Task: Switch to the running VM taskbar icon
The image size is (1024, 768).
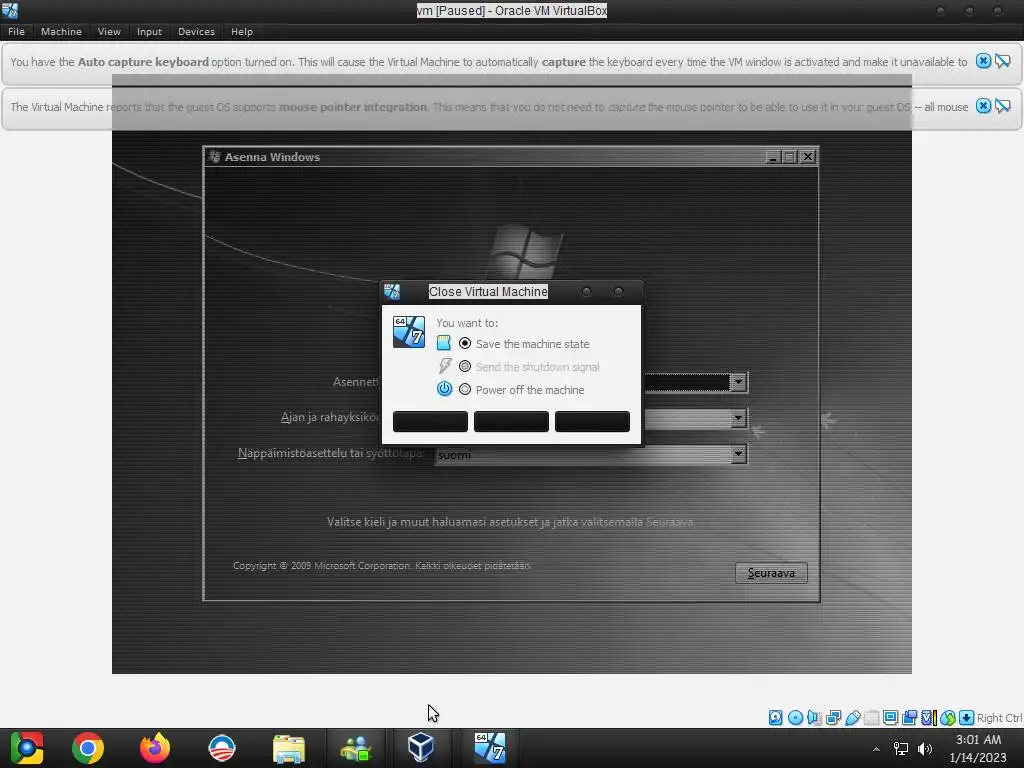Action: 490,748
